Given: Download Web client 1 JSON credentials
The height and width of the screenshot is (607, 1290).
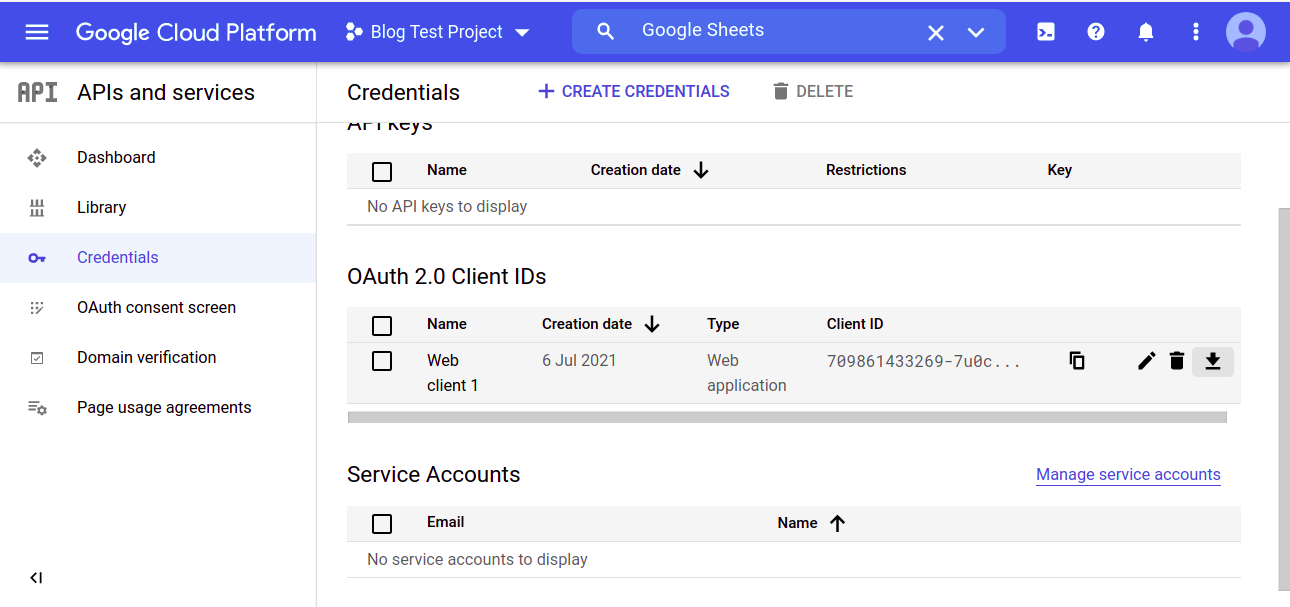Looking at the screenshot, I should point(1213,361).
